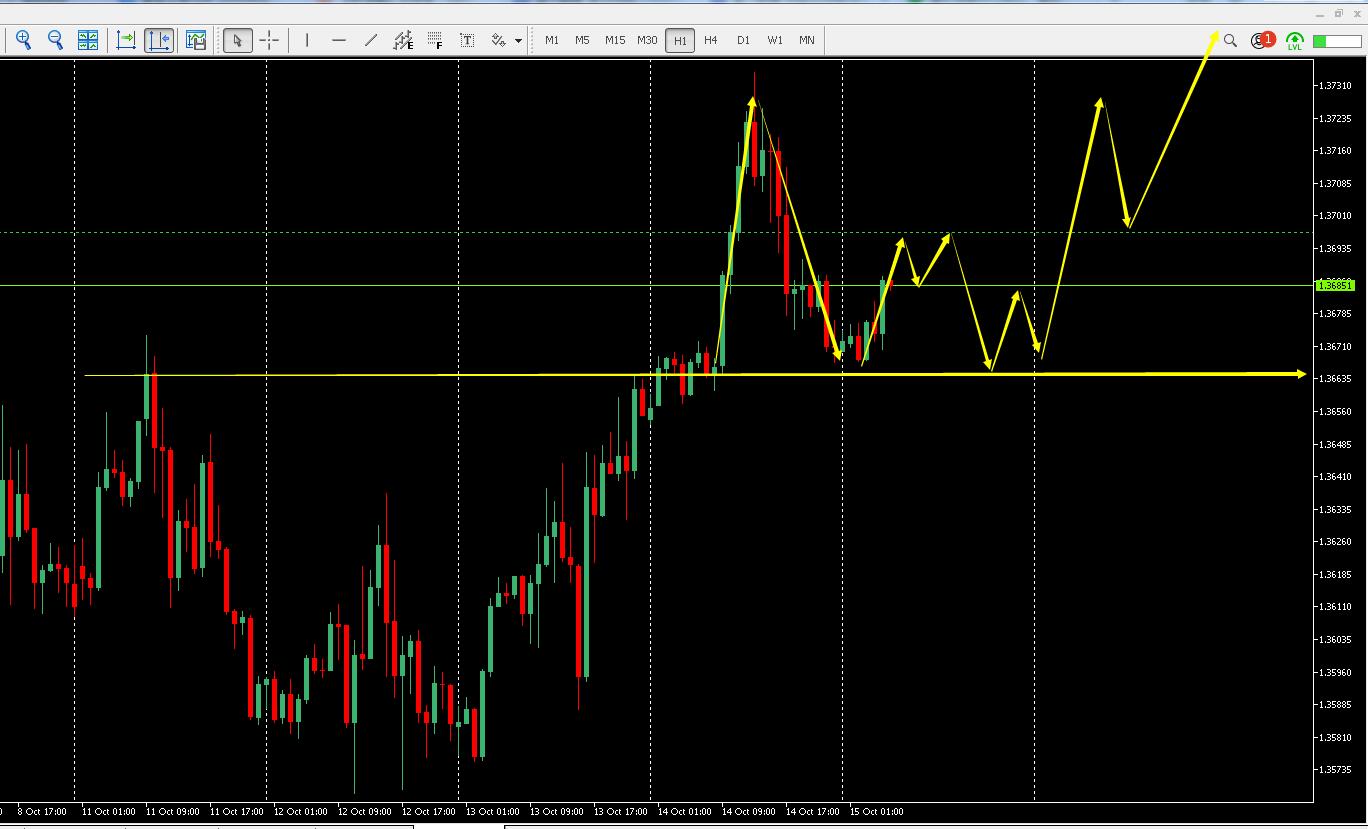The image size is (1368, 829).
Task: Select the arrows drawing tool icon
Action: pos(499,40)
